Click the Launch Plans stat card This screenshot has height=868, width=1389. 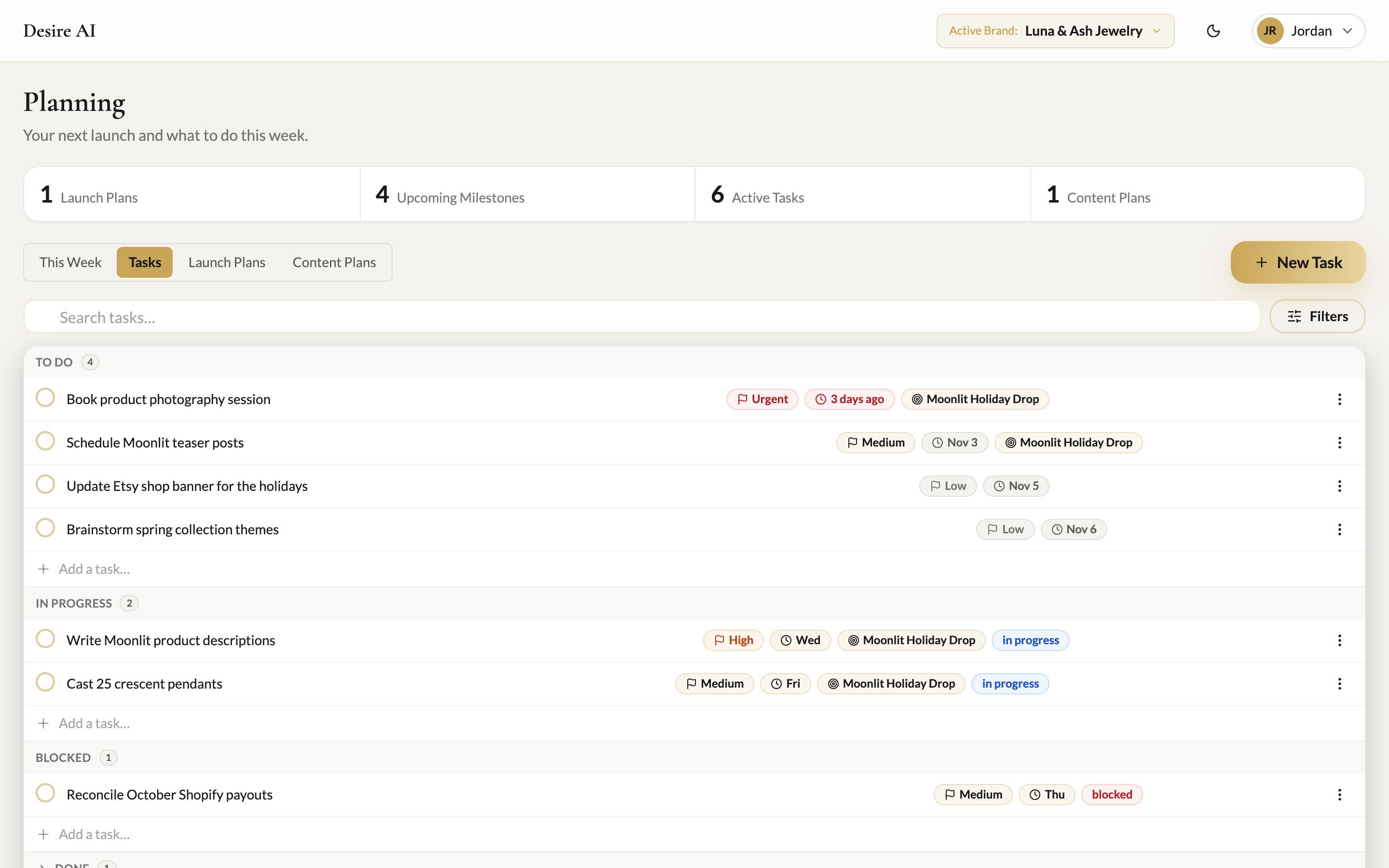[191, 194]
